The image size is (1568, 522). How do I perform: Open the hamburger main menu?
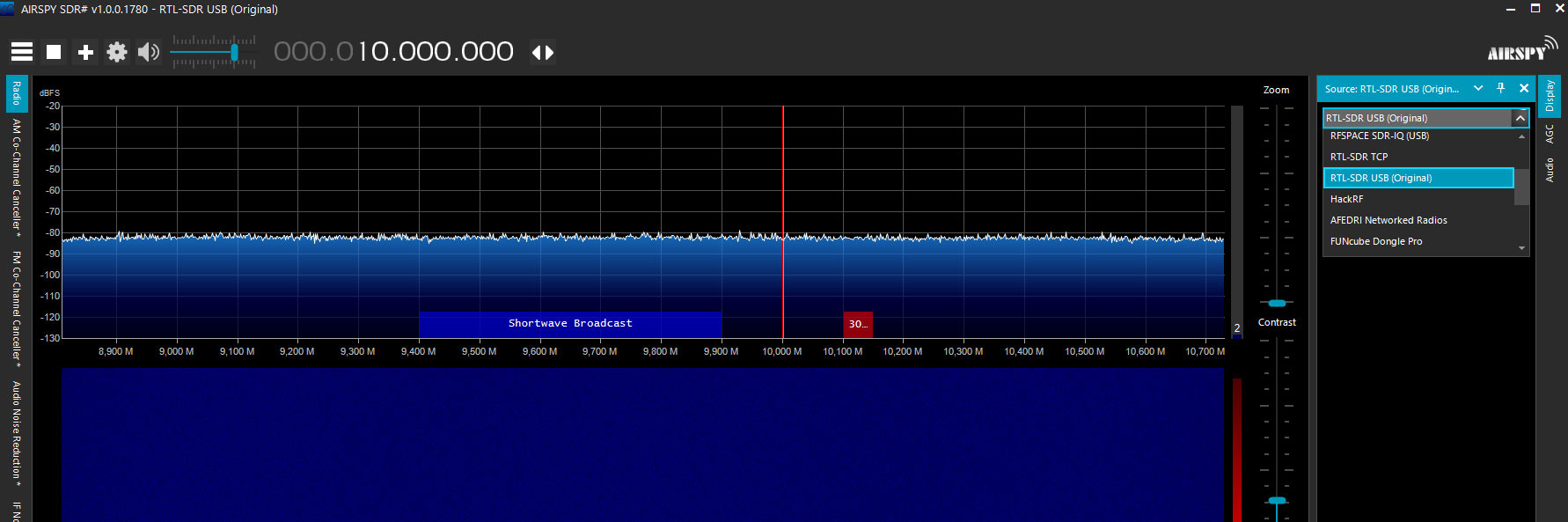coord(22,52)
